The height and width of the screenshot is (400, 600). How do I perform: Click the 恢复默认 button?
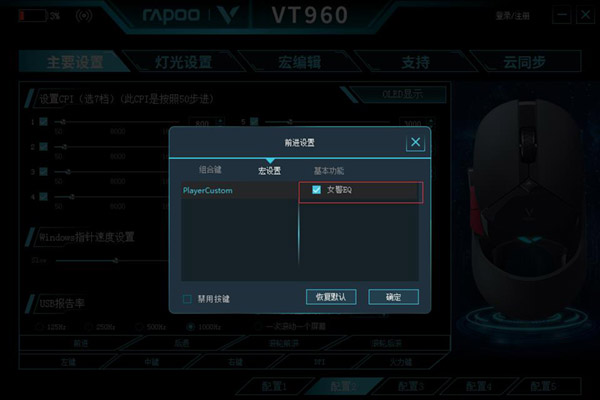(331, 297)
